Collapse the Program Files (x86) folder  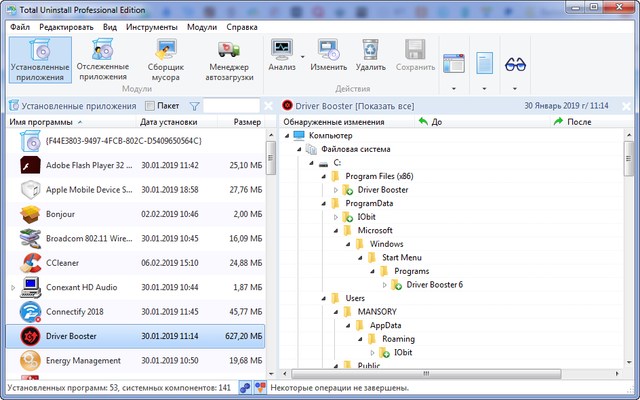(x=321, y=176)
